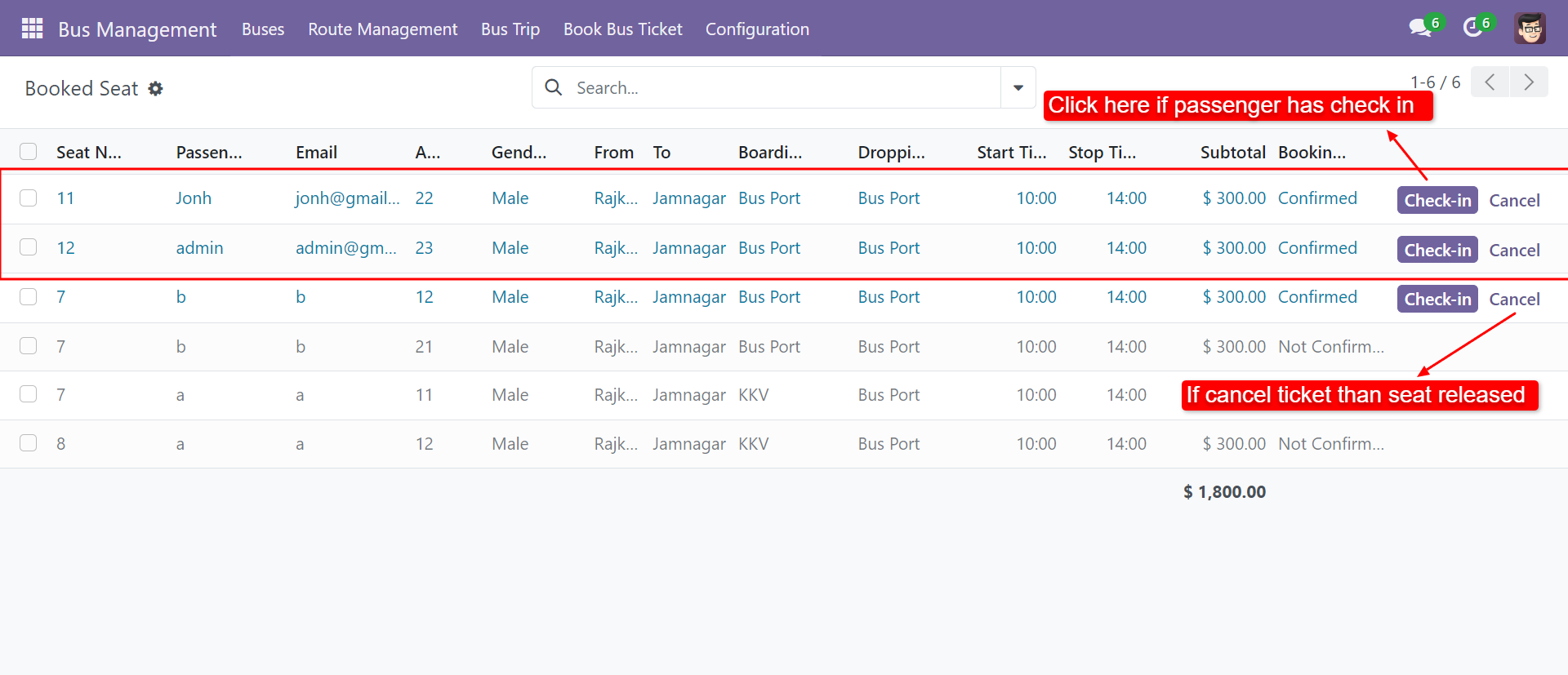Click Check-in for seat 7 confirmed row
The width and height of the screenshot is (1568, 675).
tap(1437, 299)
